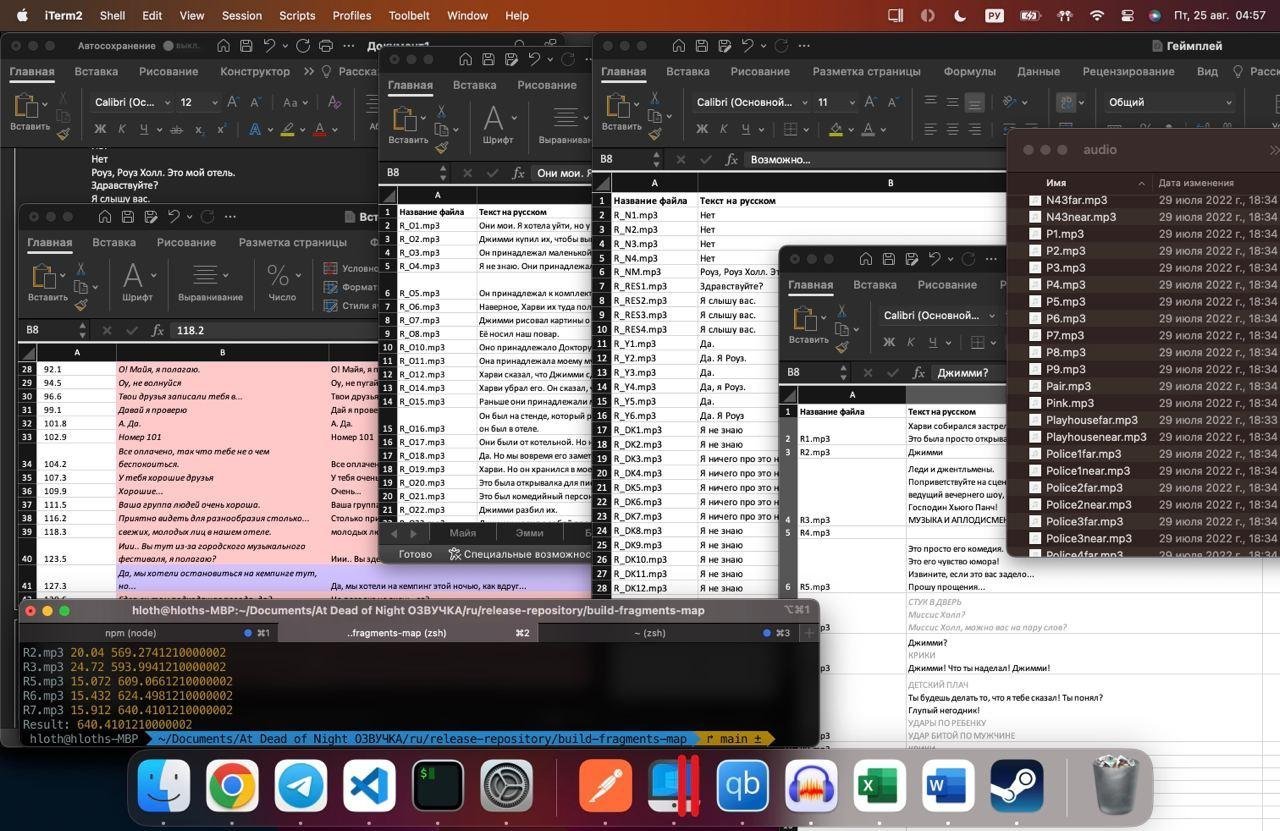Click the Orientation icon in the Геймплей ribbon
Image resolution: width=1280 pixels, height=831 pixels.
[x=1010, y=102]
